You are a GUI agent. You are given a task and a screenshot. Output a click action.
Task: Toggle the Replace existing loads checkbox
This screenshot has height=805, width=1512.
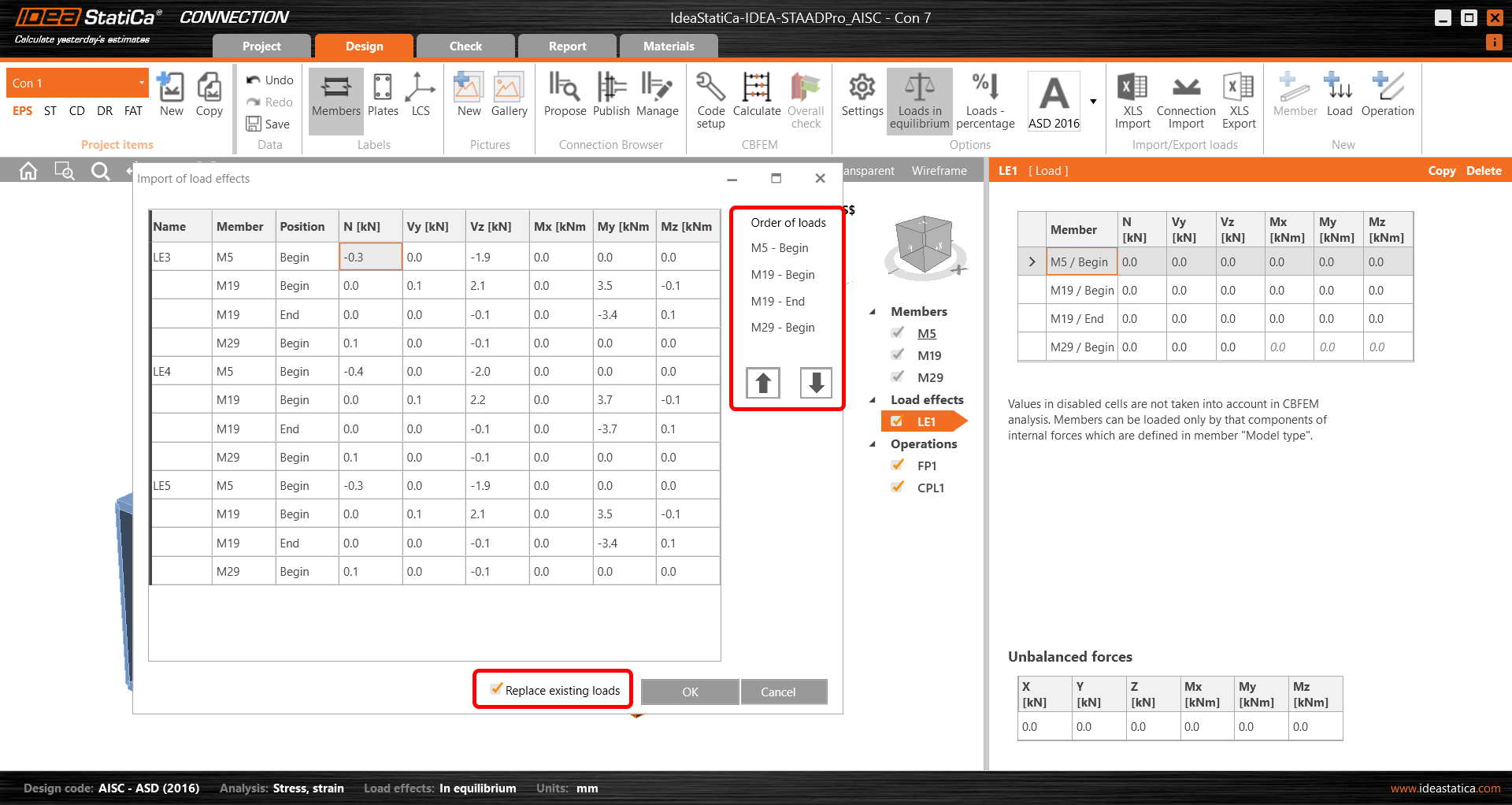(496, 690)
